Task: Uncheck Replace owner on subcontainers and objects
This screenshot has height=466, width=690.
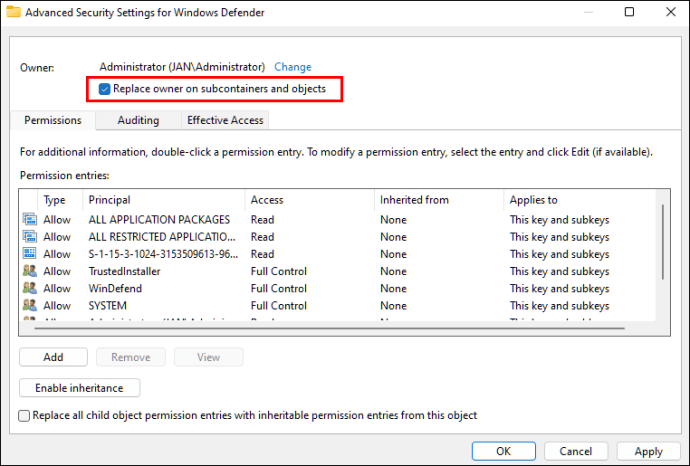Action: (x=105, y=89)
